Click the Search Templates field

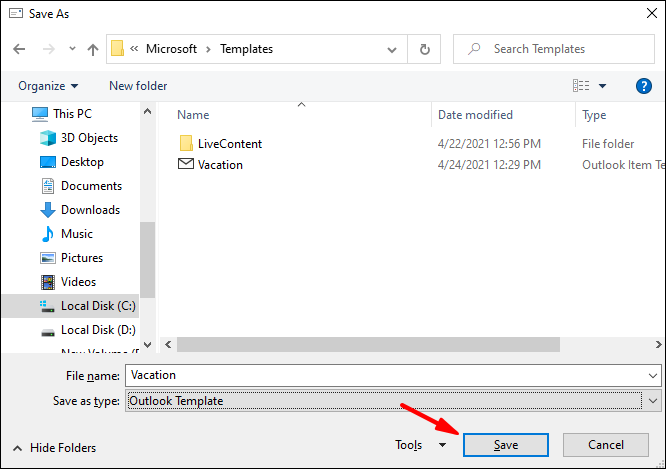pos(554,49)
